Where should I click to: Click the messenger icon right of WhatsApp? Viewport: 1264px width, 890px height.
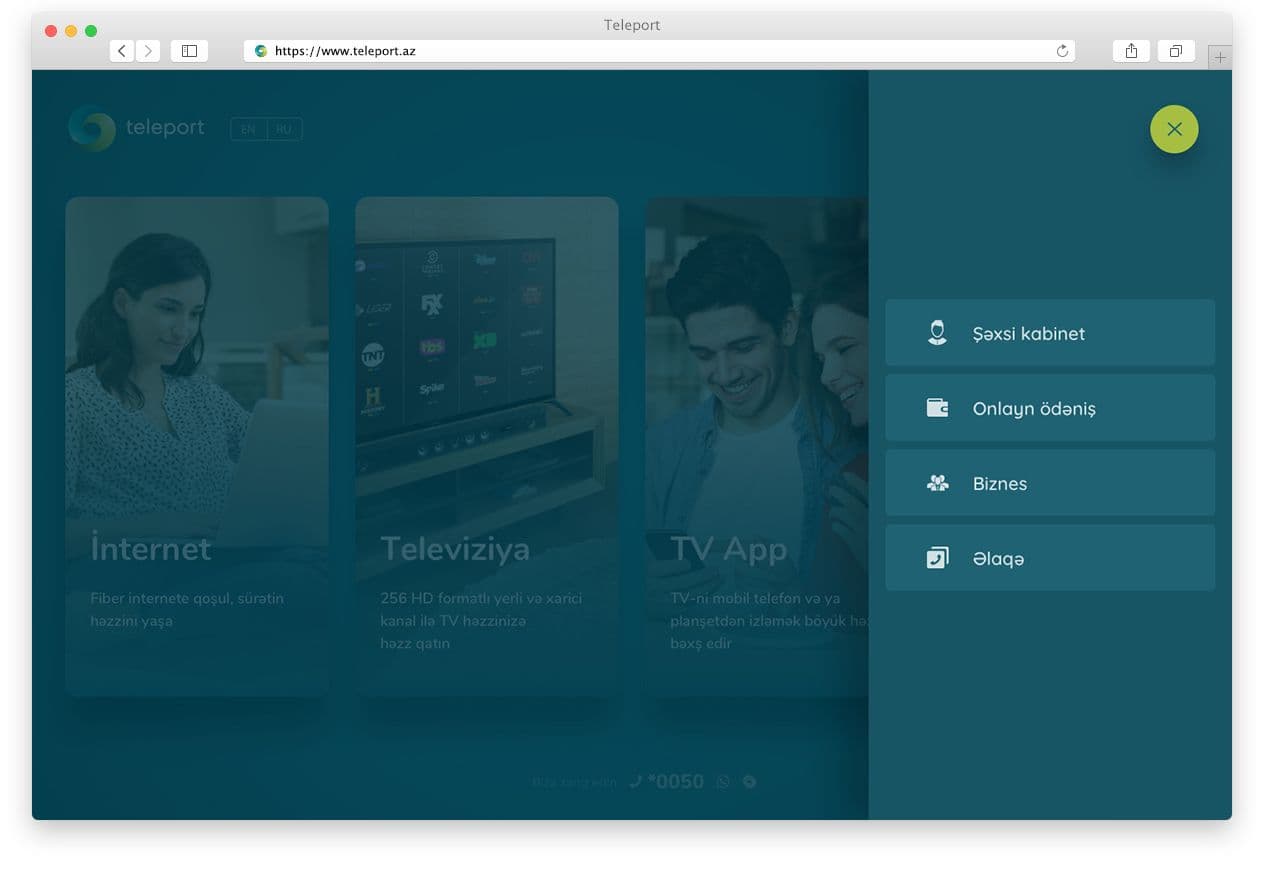click(x=749, y=782)
